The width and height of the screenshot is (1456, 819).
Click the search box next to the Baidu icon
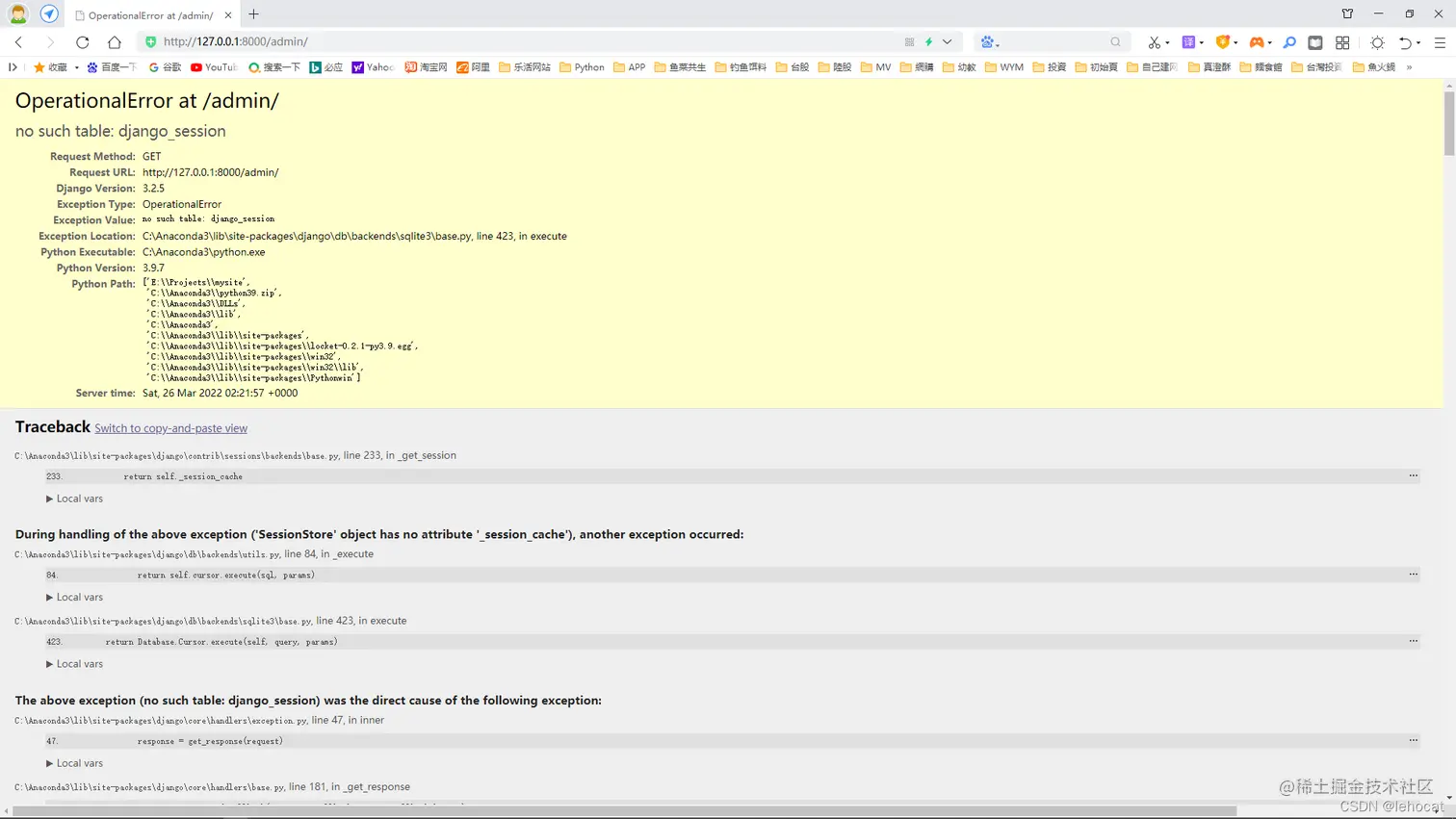tap(1054, 42)
